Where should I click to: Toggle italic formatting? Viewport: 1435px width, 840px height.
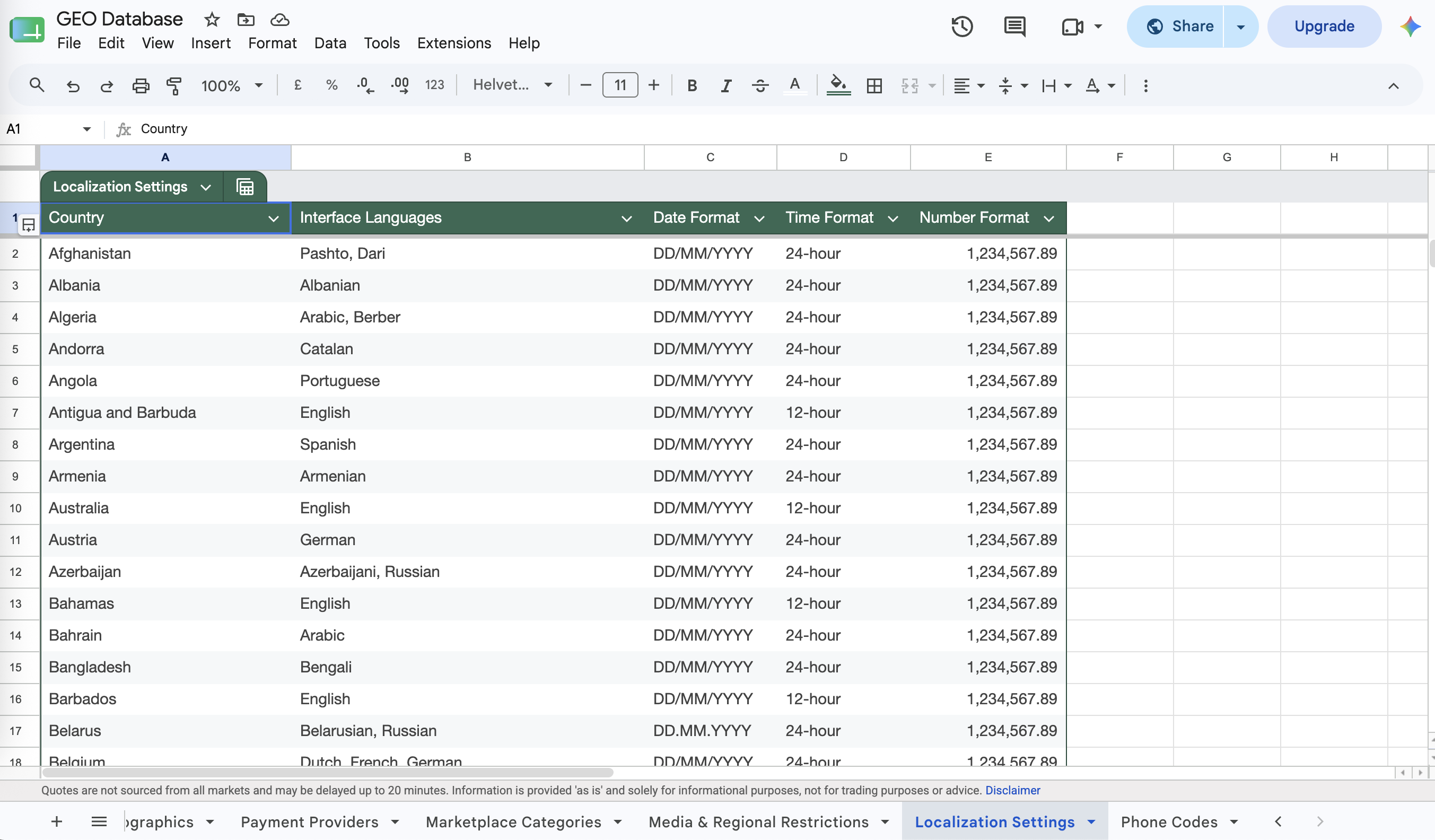click(725, 86)
